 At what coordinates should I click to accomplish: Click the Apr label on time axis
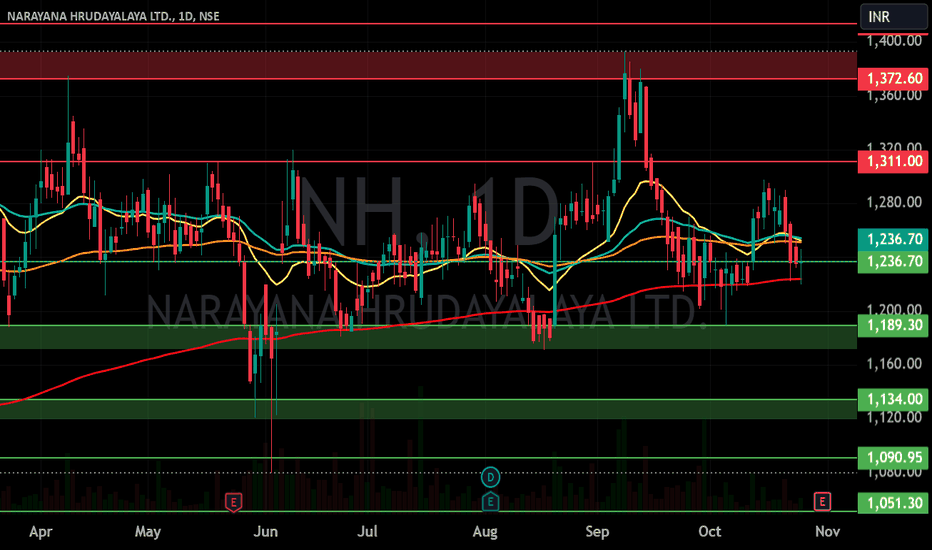(x=40, y=532)
